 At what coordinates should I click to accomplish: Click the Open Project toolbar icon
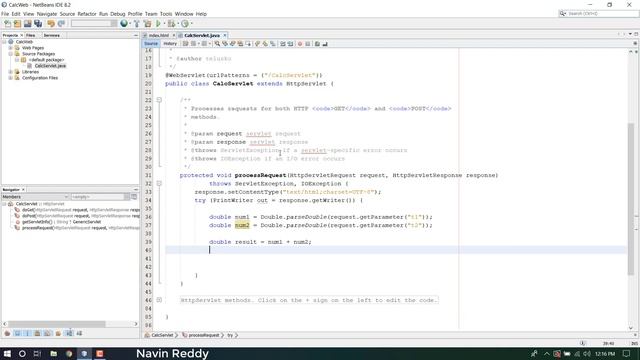click(x=27, y=24)
